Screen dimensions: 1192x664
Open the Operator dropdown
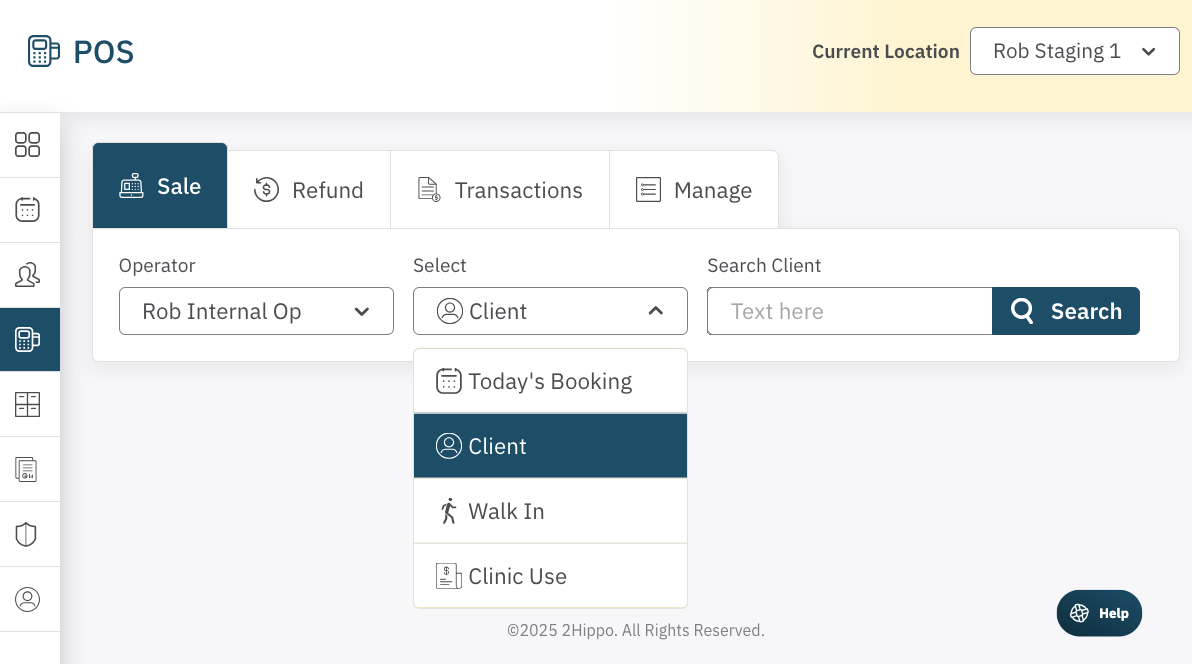256,311
